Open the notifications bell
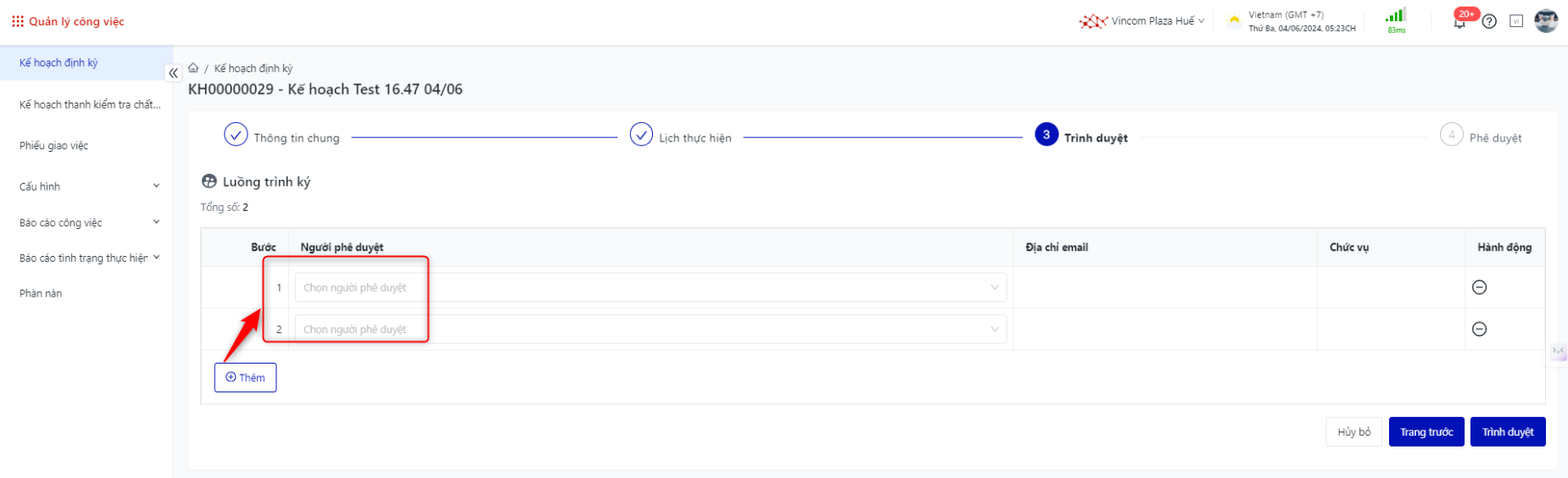 tap(1459, 22)
